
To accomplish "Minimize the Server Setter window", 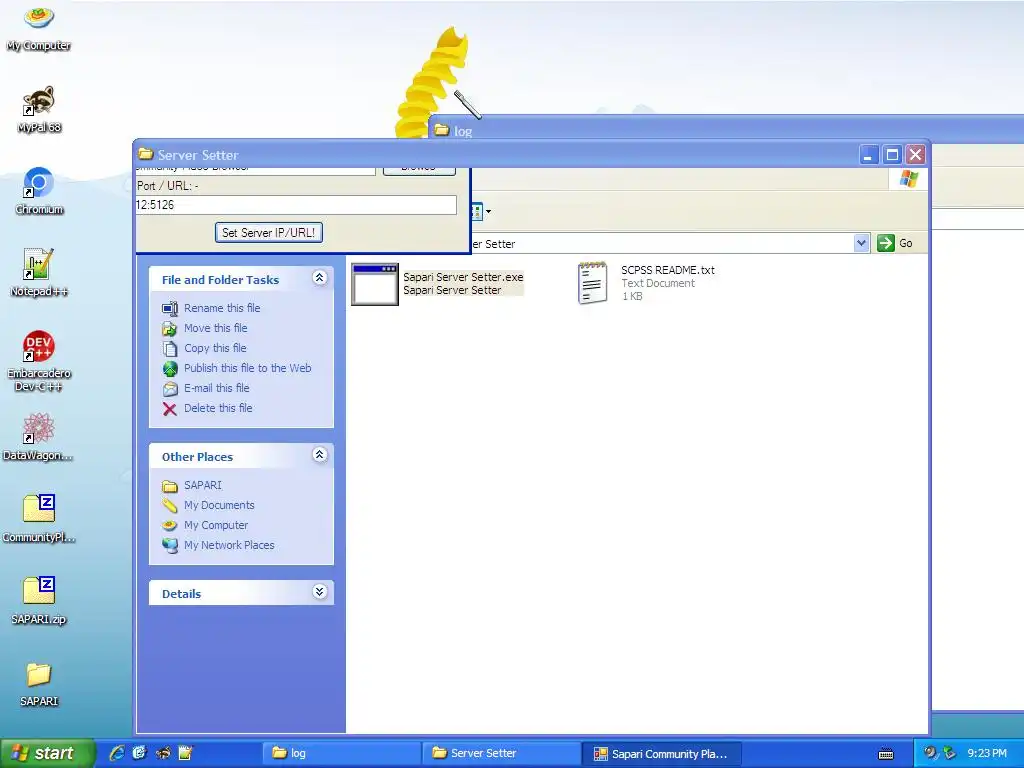I will click(868, 155).
